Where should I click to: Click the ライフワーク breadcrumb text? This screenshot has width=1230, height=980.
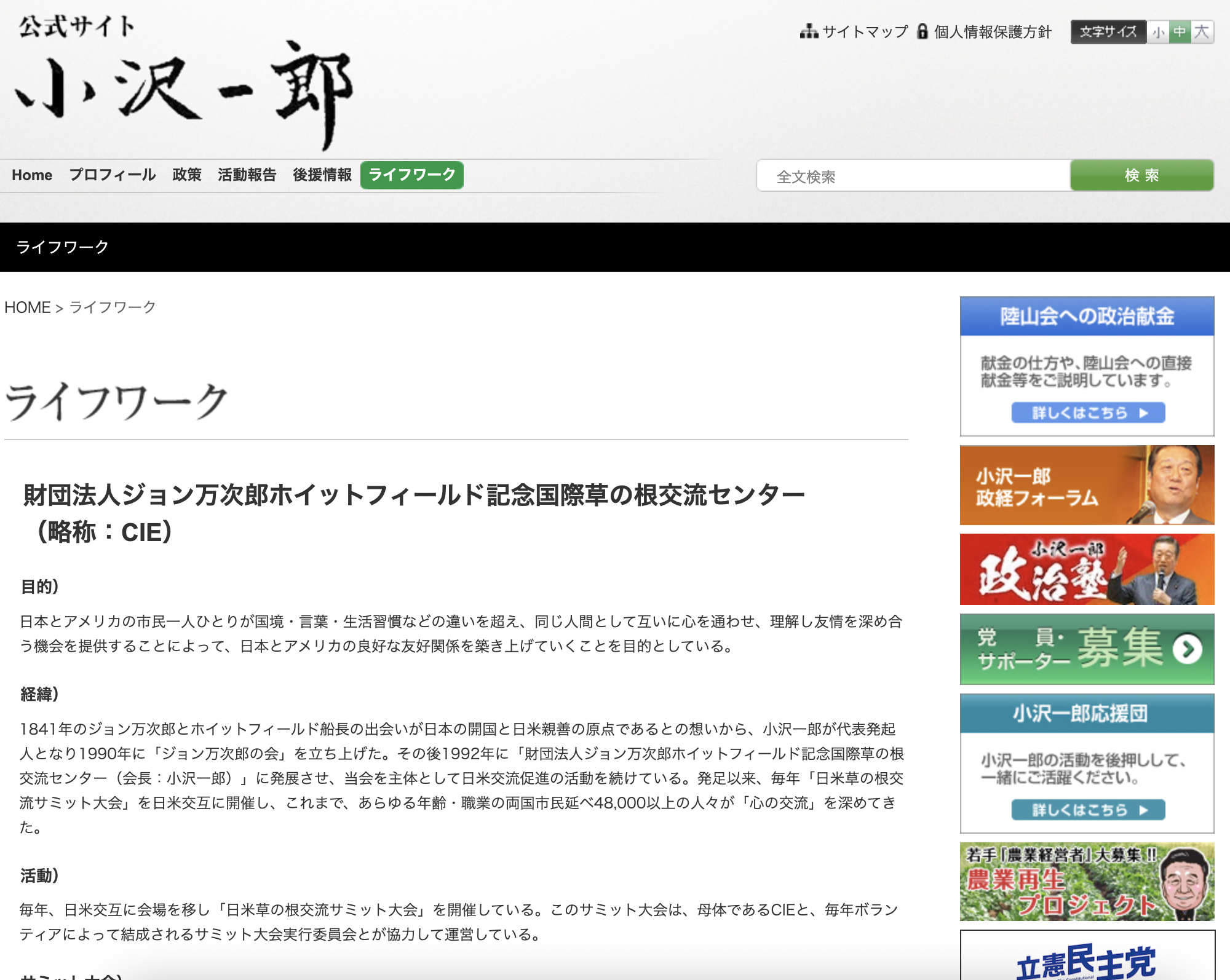click(x=113, y=307)
